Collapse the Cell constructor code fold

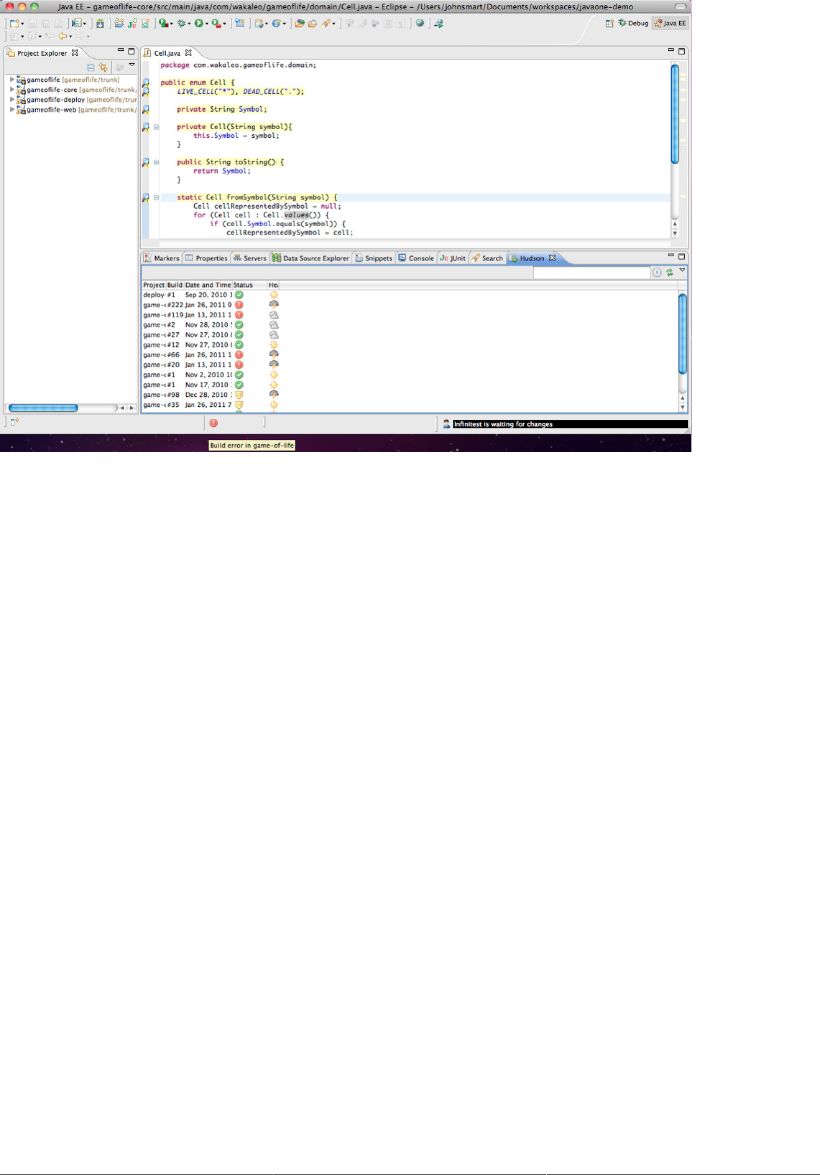(157, 127)
